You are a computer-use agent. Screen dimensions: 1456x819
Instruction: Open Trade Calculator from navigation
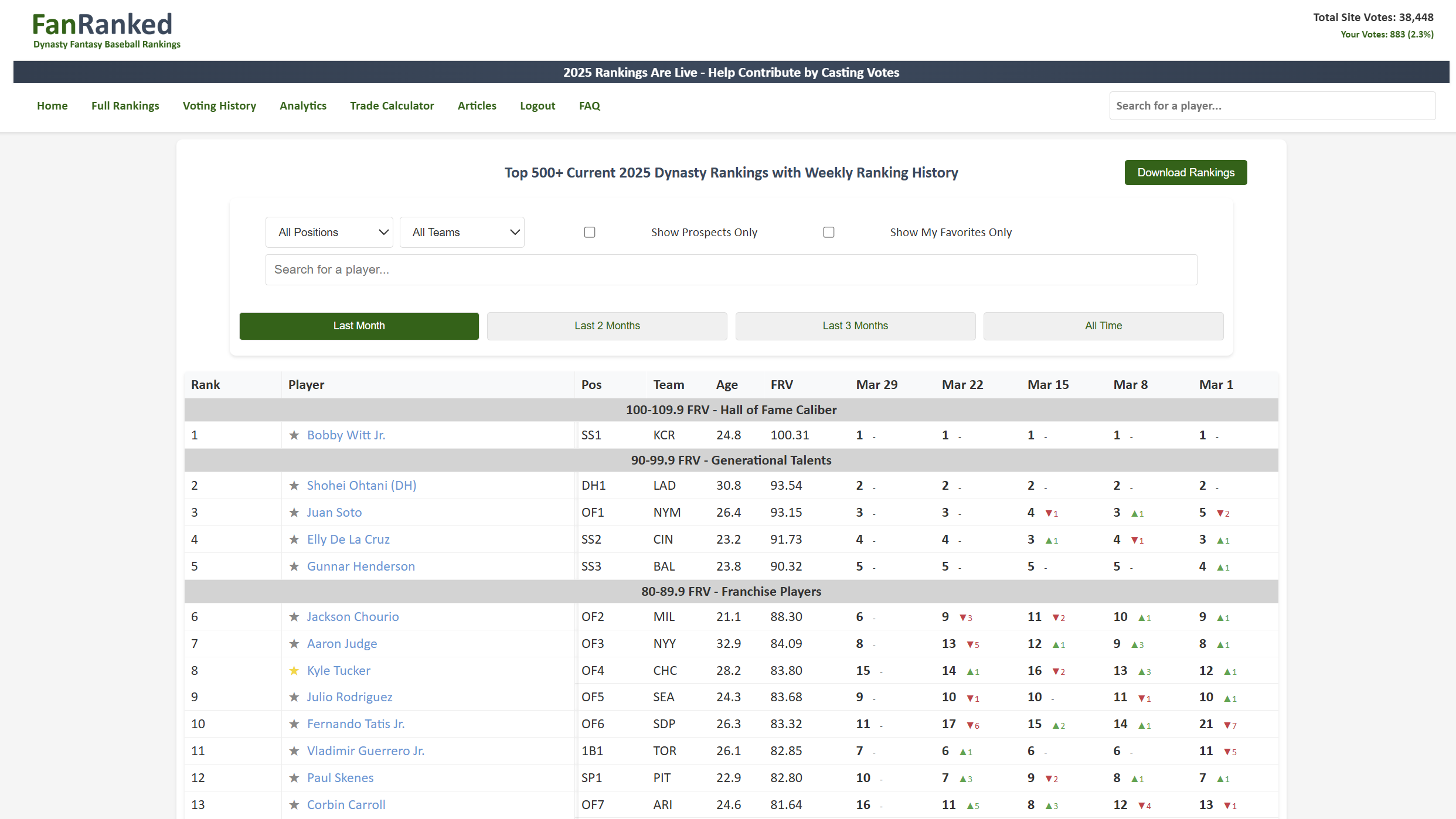[392, 106]
